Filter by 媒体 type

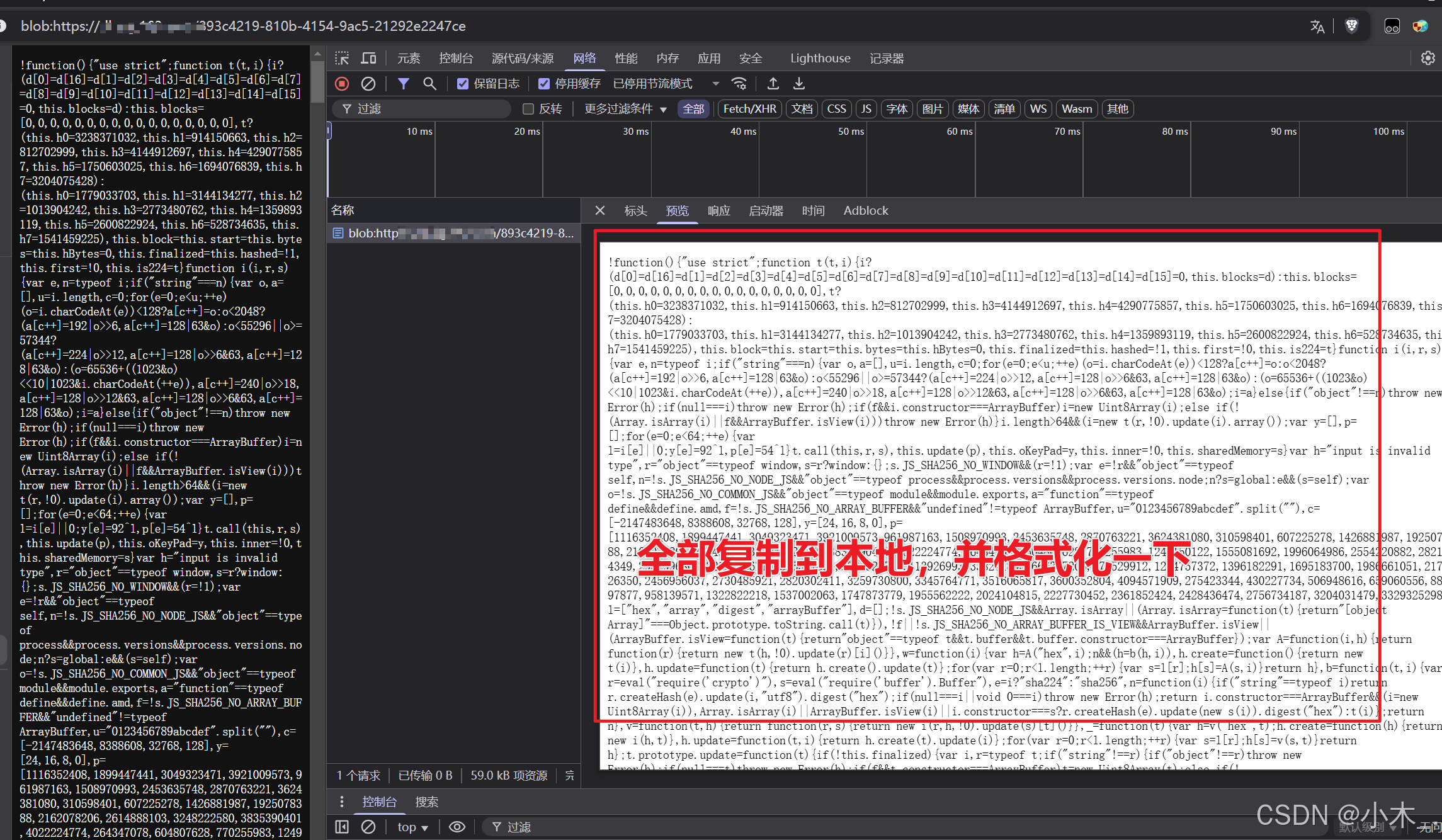(x=968, y=109)
